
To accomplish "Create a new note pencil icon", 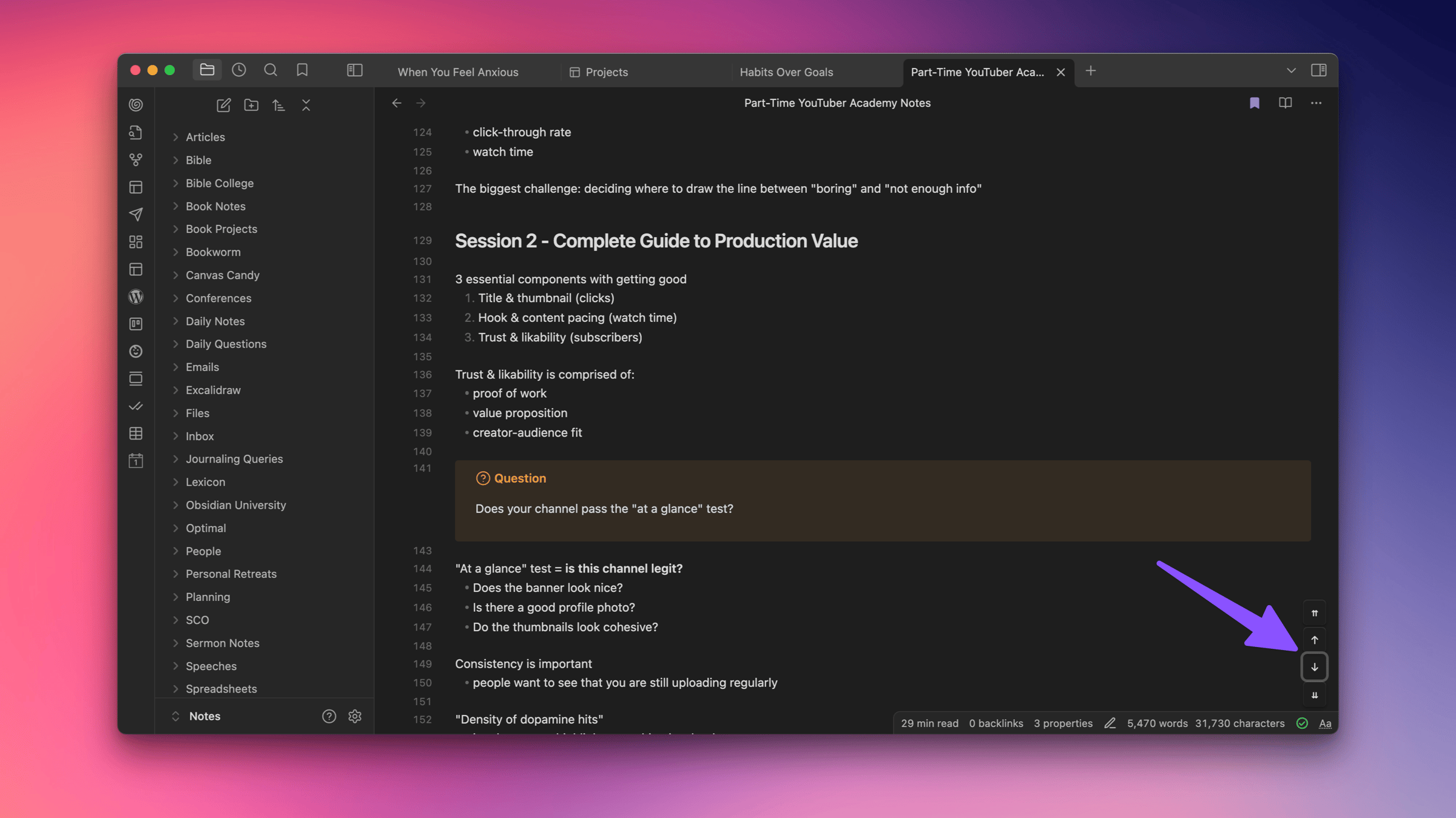I will (x=223, y=105).
